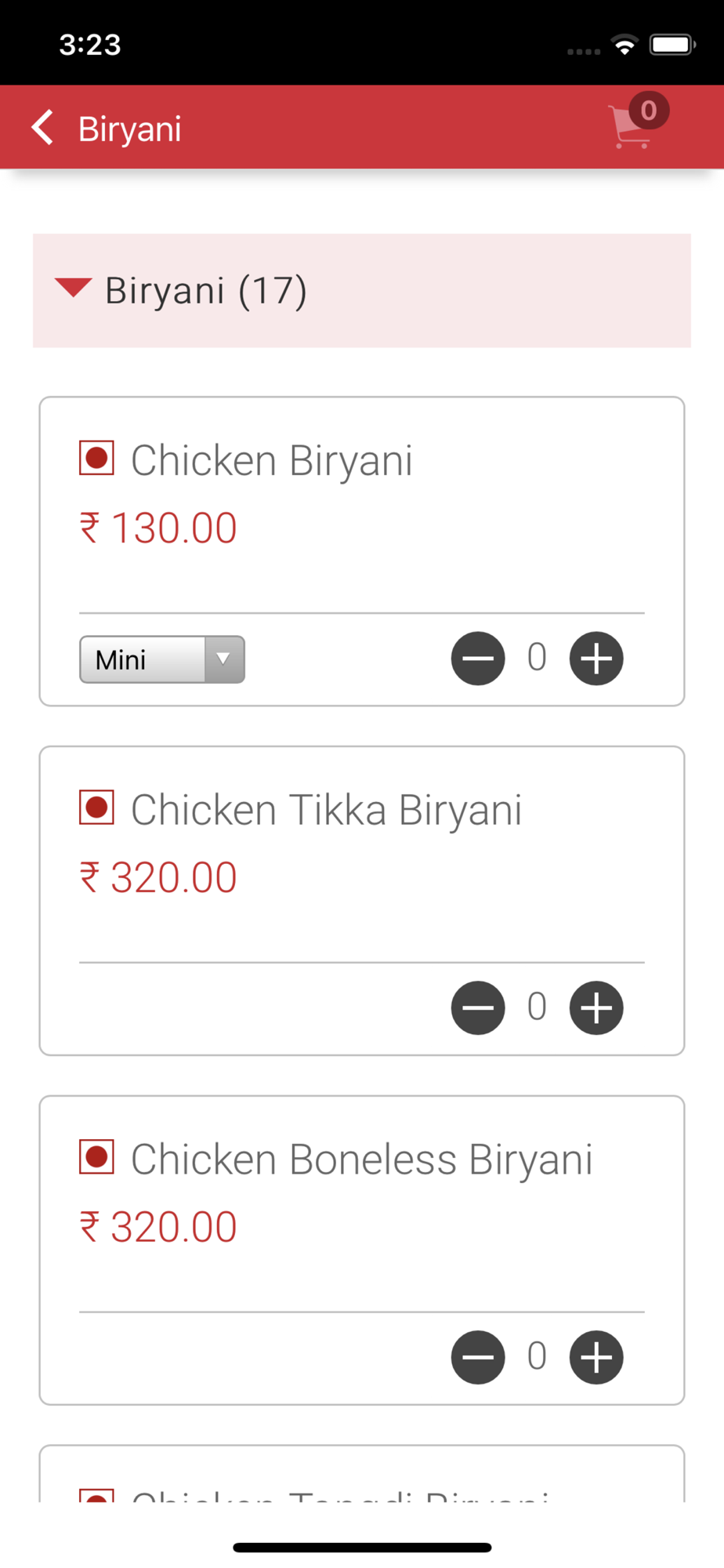Screen dimensions: 724x1568
Task: Open the partially visible fourth biryani card
Action: 362,1473
